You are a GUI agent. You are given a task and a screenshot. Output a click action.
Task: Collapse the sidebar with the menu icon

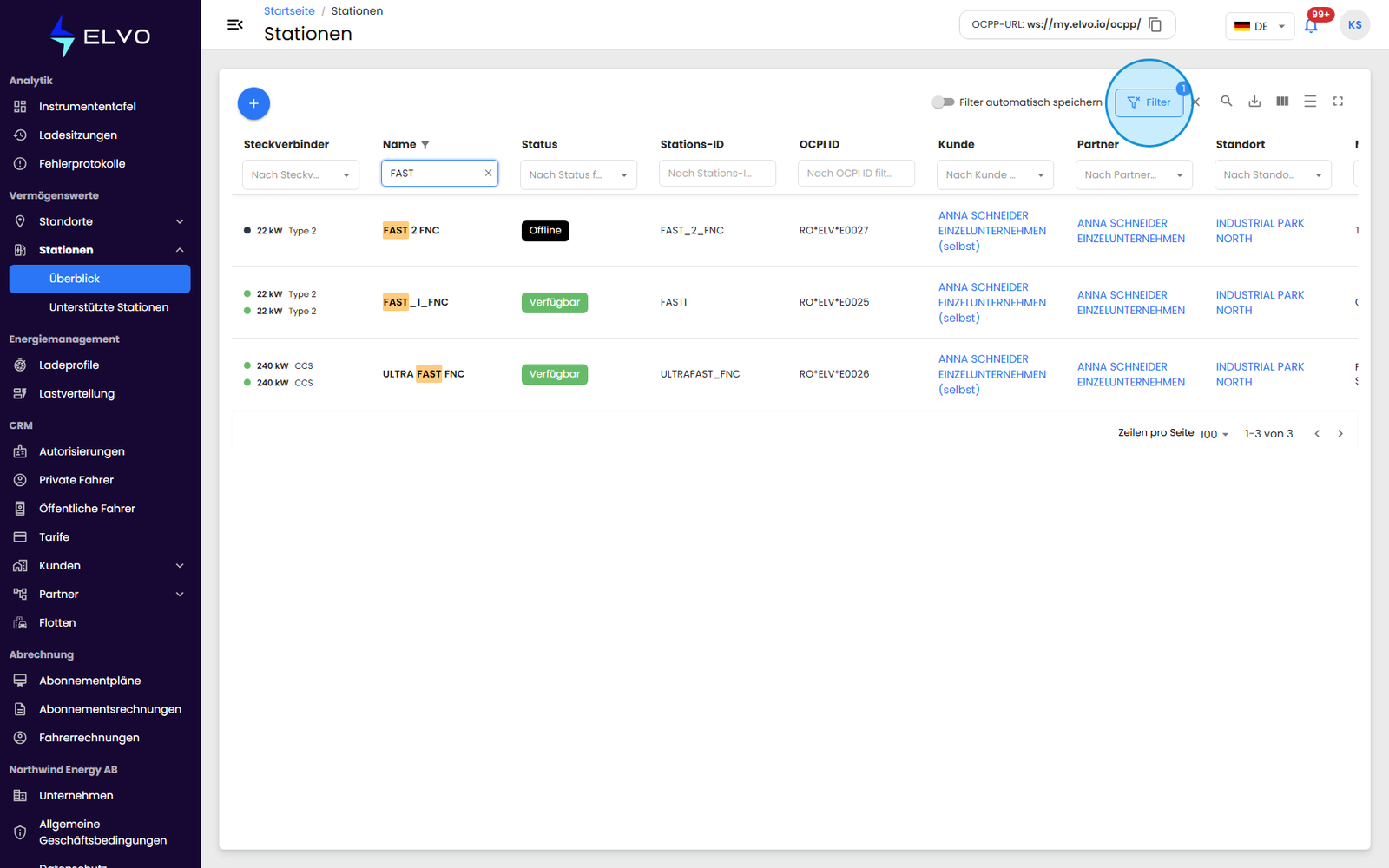(x=234, y=24)
